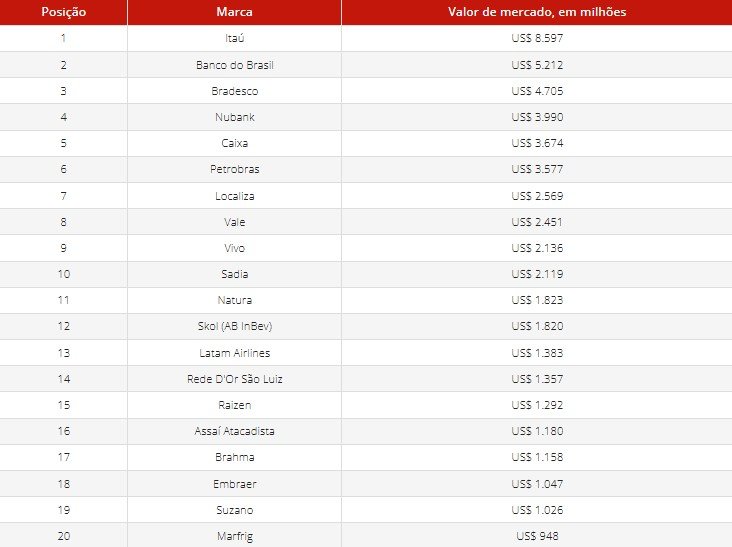732x547 pixels.
Task: Click the Marca column header
Action: 234,12
